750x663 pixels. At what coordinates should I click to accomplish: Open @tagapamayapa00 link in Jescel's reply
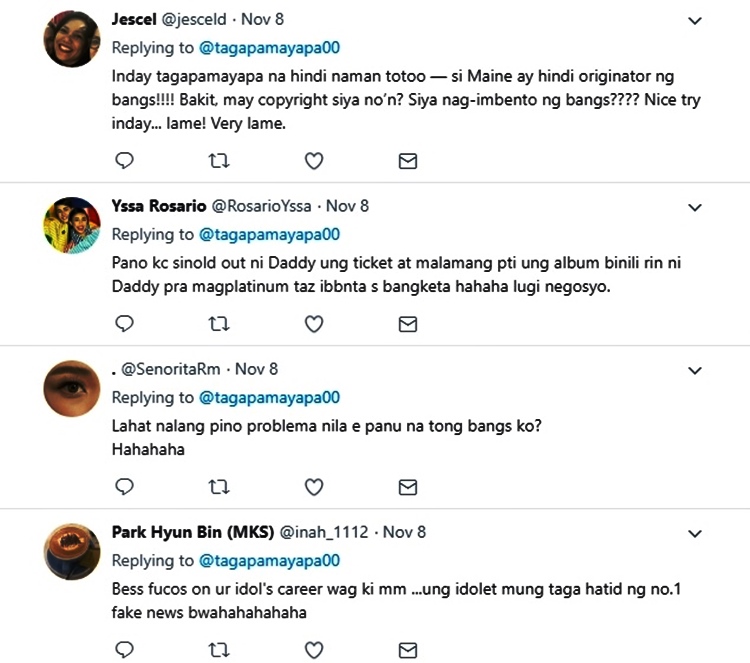(x=270, y=47)
